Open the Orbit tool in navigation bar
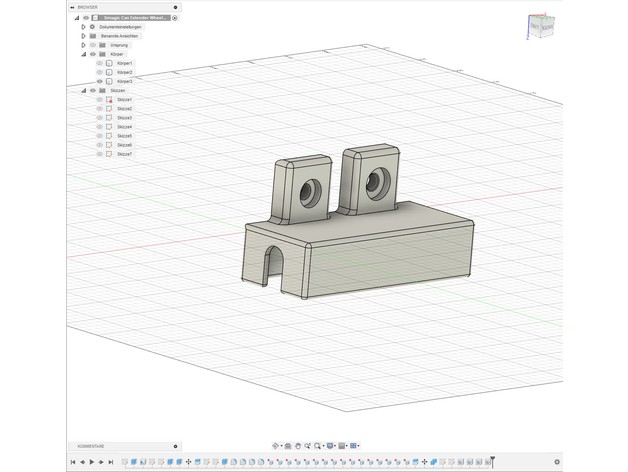628x472 pixels. coord(276,445)
